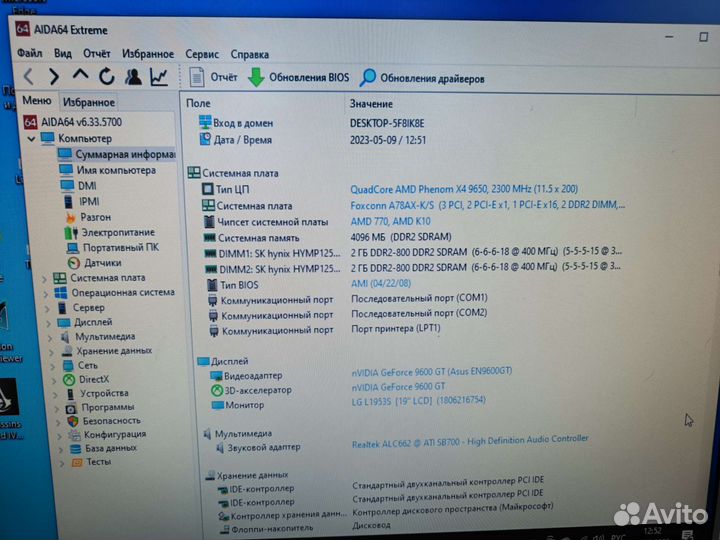This screenshot has height=540, width=720.
Task: Select Датчики in the tree
Action: [x=102, y=262]
